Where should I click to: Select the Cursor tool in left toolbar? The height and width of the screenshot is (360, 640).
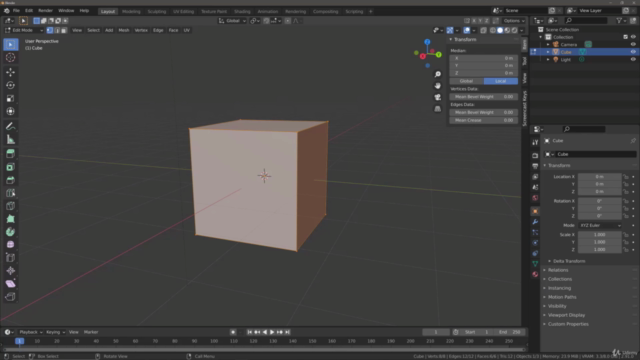(x=11, y=58)
